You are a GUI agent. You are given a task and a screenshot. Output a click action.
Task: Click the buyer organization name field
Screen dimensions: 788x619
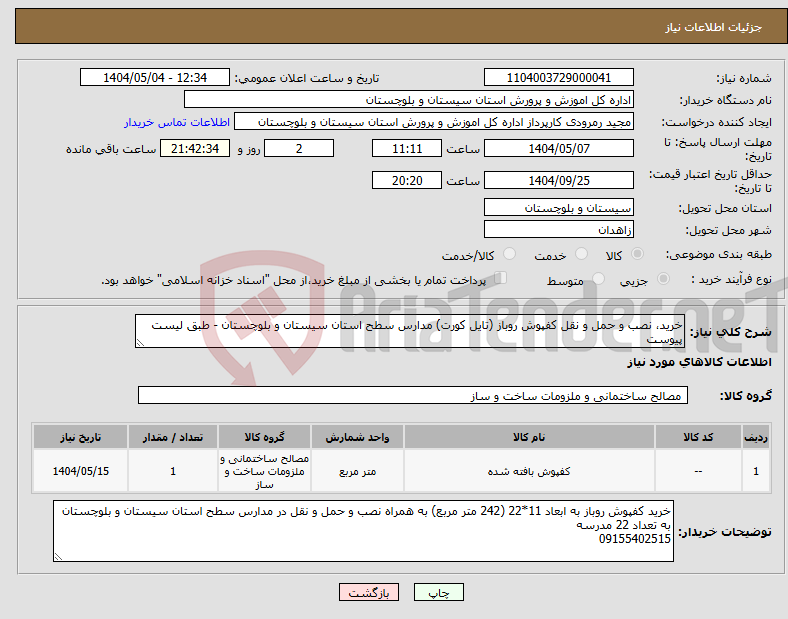click(409, 99)
